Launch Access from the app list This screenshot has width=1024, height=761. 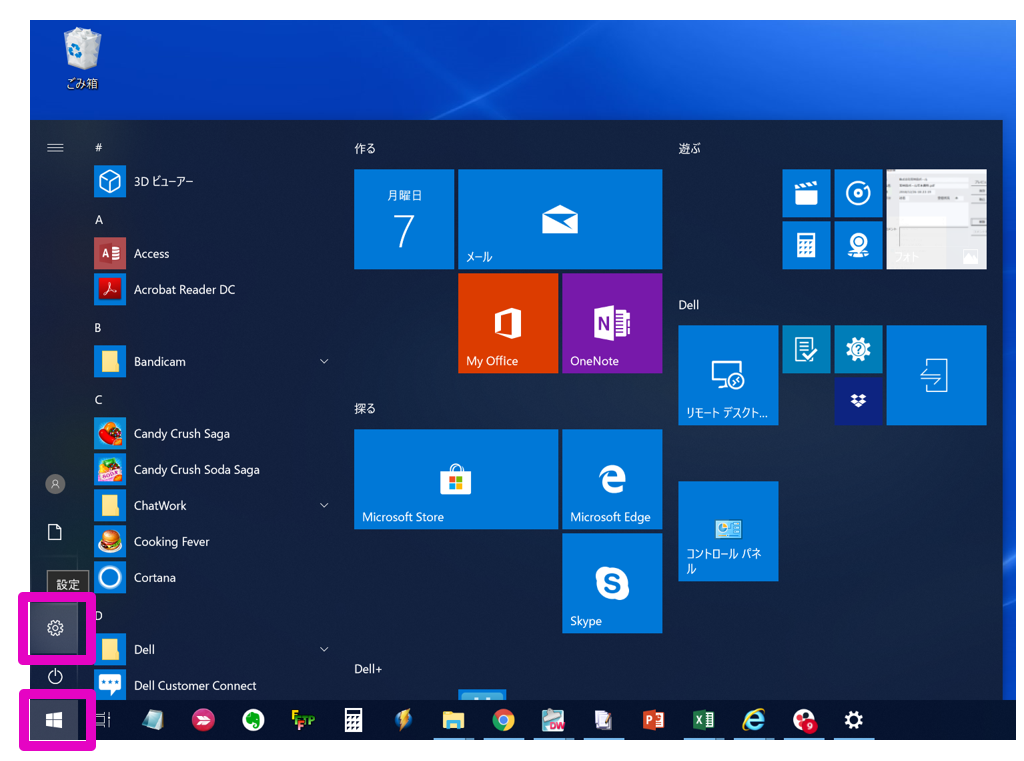click(x=210, y=253)
